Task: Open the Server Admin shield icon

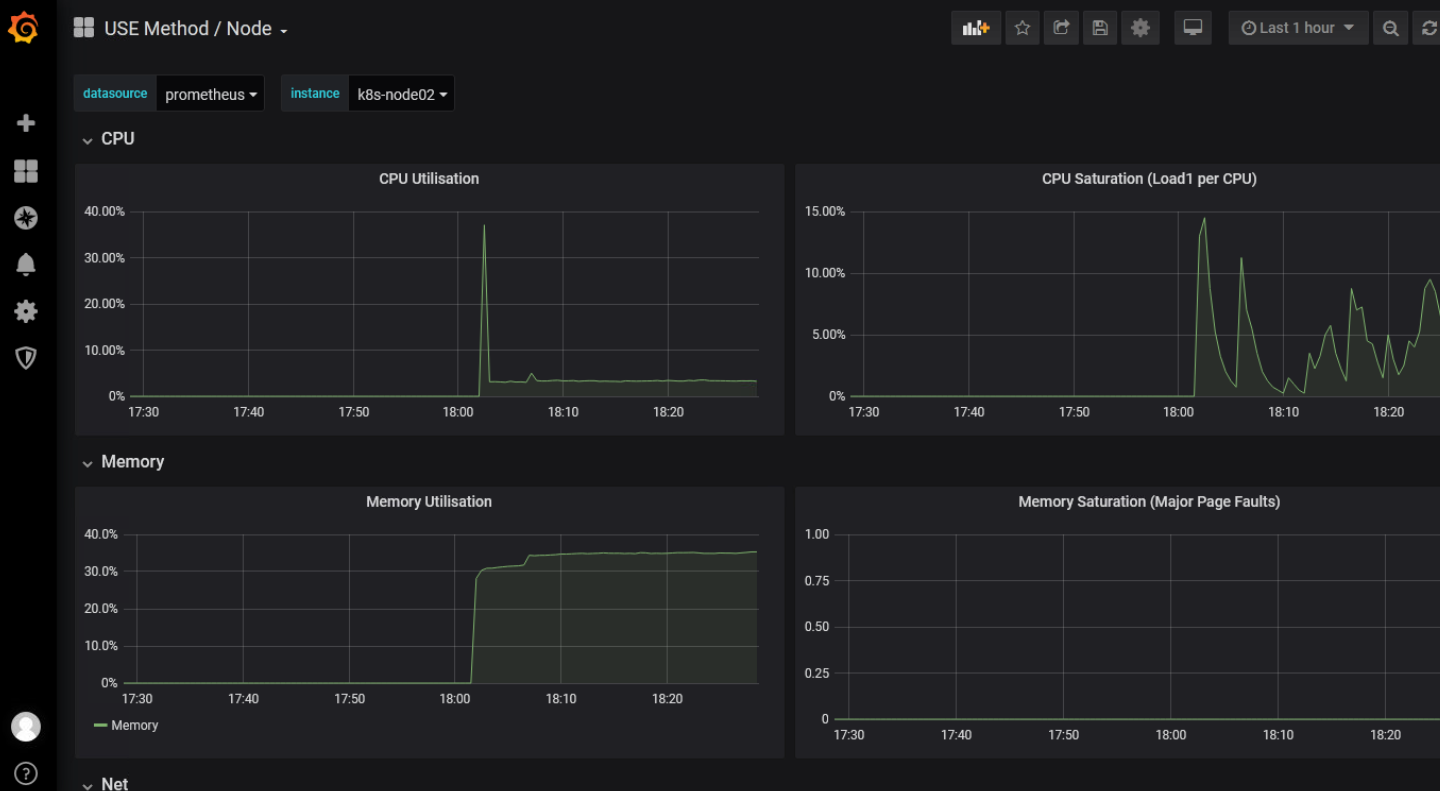Action: pyautogui.click(x=26, y=357)
